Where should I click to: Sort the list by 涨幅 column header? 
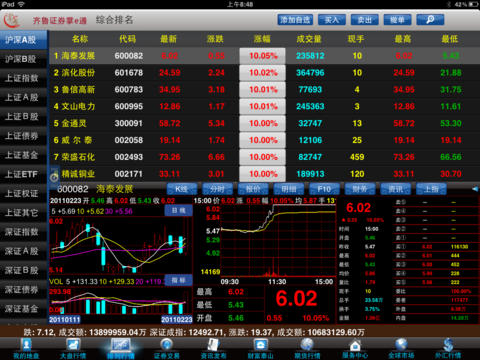(262, 39)
